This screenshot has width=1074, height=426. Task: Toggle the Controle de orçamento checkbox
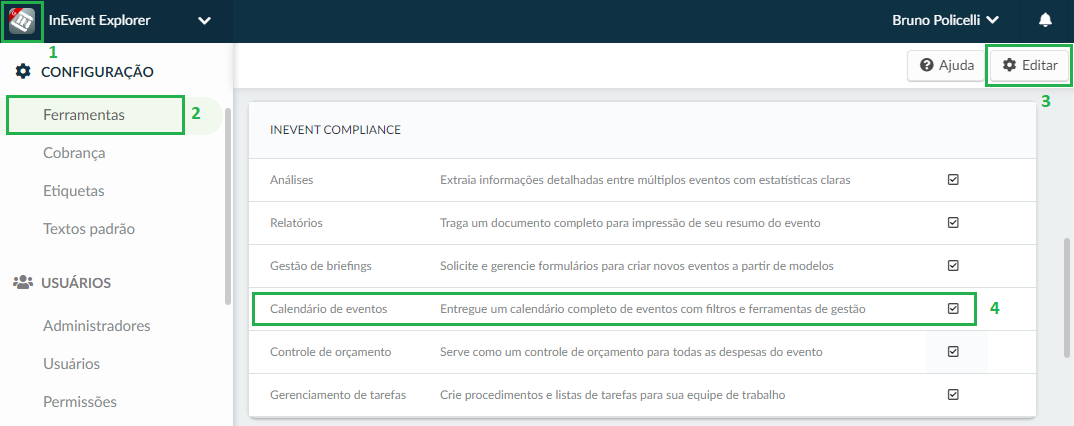click(x=953, y=351)
